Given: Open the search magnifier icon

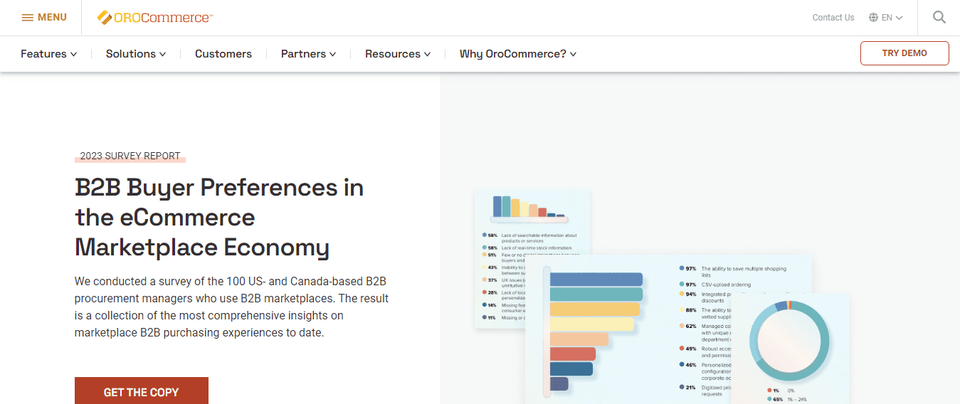Looking at the screenshot, I should coord(939,17).
